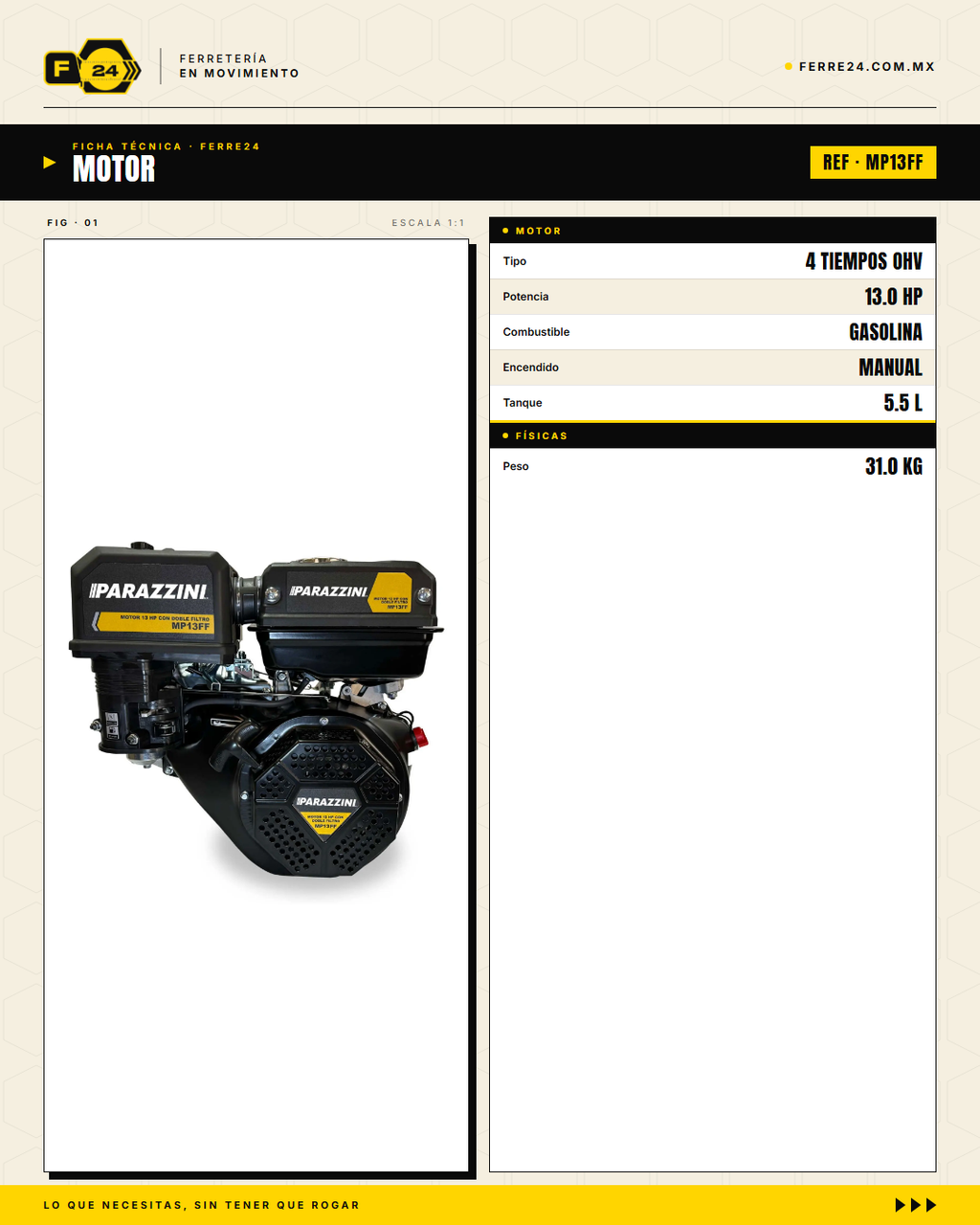
Task: Click the footer slogan LO QUE NECESITAS
Action: pos(202,1205)
